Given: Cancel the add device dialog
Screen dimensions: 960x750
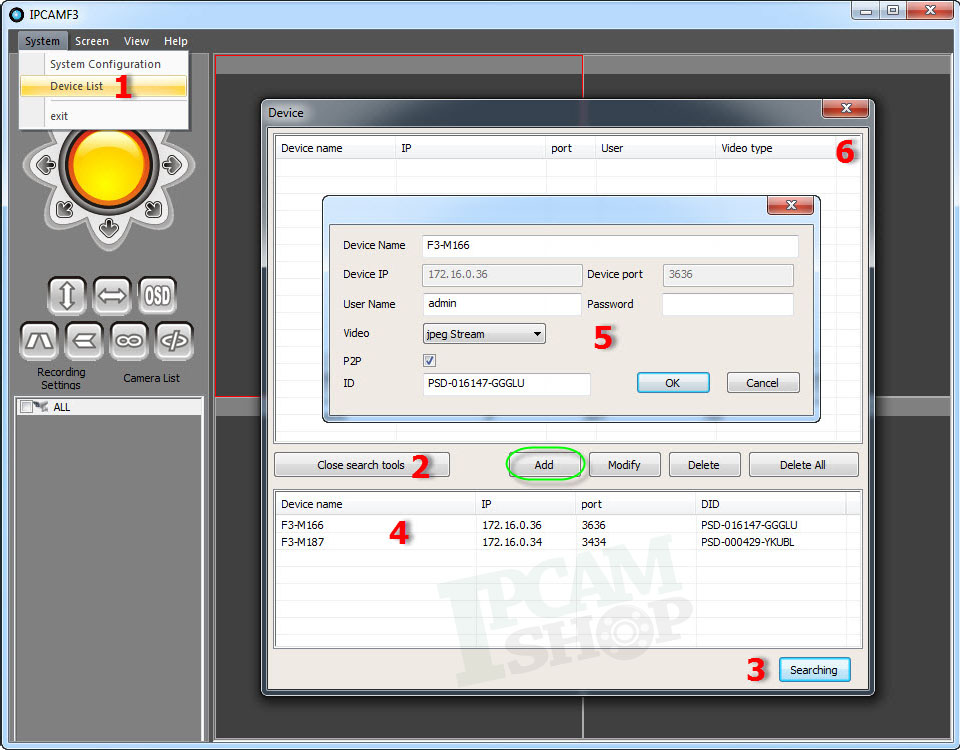Looking at the screenshot, I should tap(763, 383).
